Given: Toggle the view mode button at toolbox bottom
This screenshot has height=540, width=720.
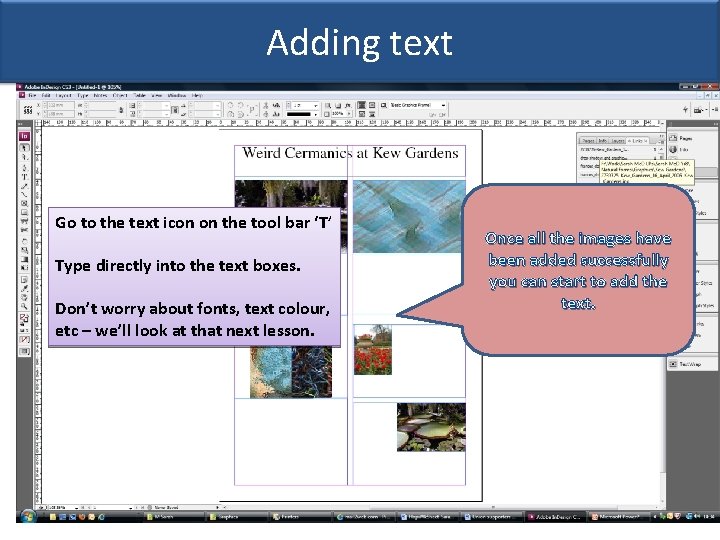Looking at the screenshot, I should pos(24,352).
